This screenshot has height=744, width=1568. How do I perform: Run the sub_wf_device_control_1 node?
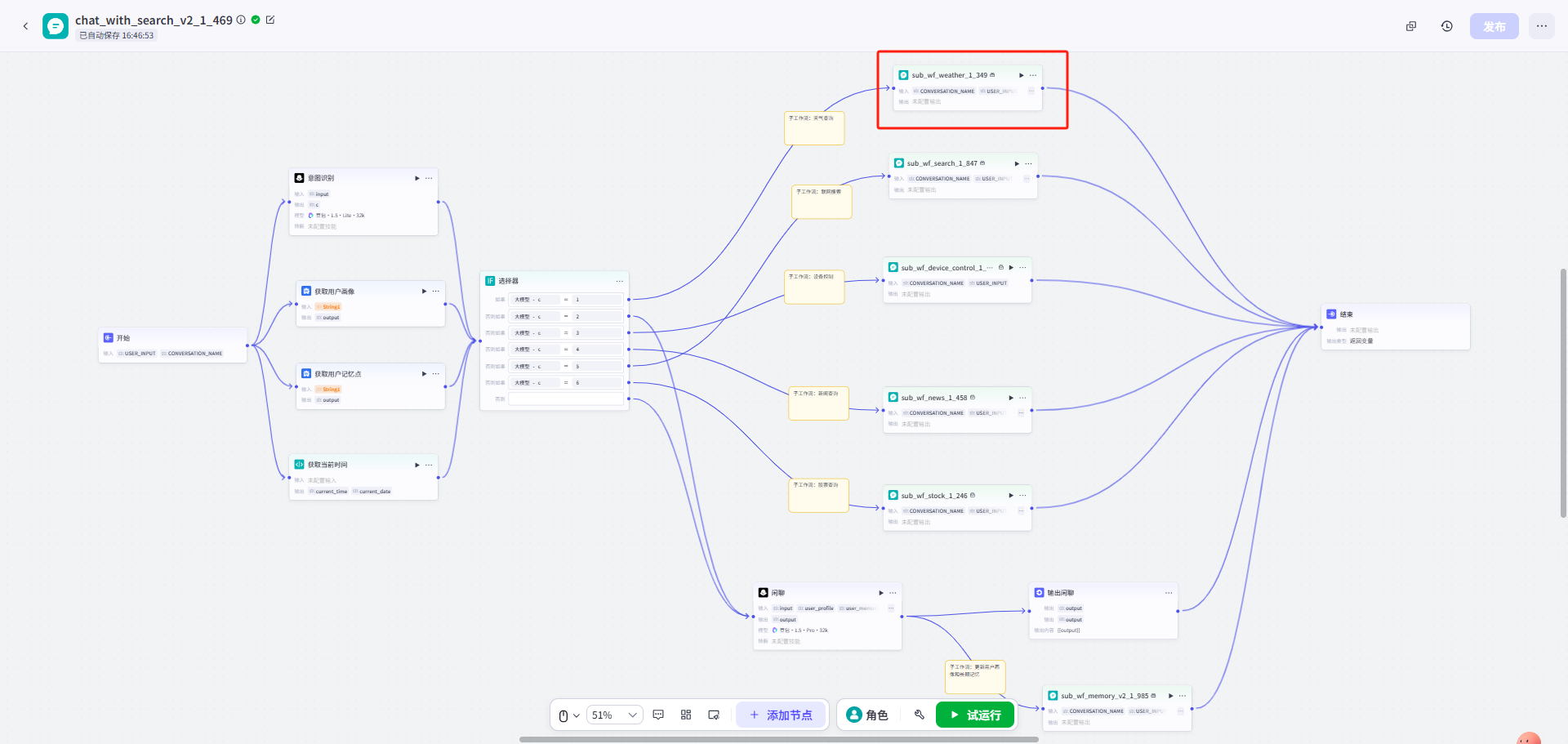click(x=1011, y=267)
